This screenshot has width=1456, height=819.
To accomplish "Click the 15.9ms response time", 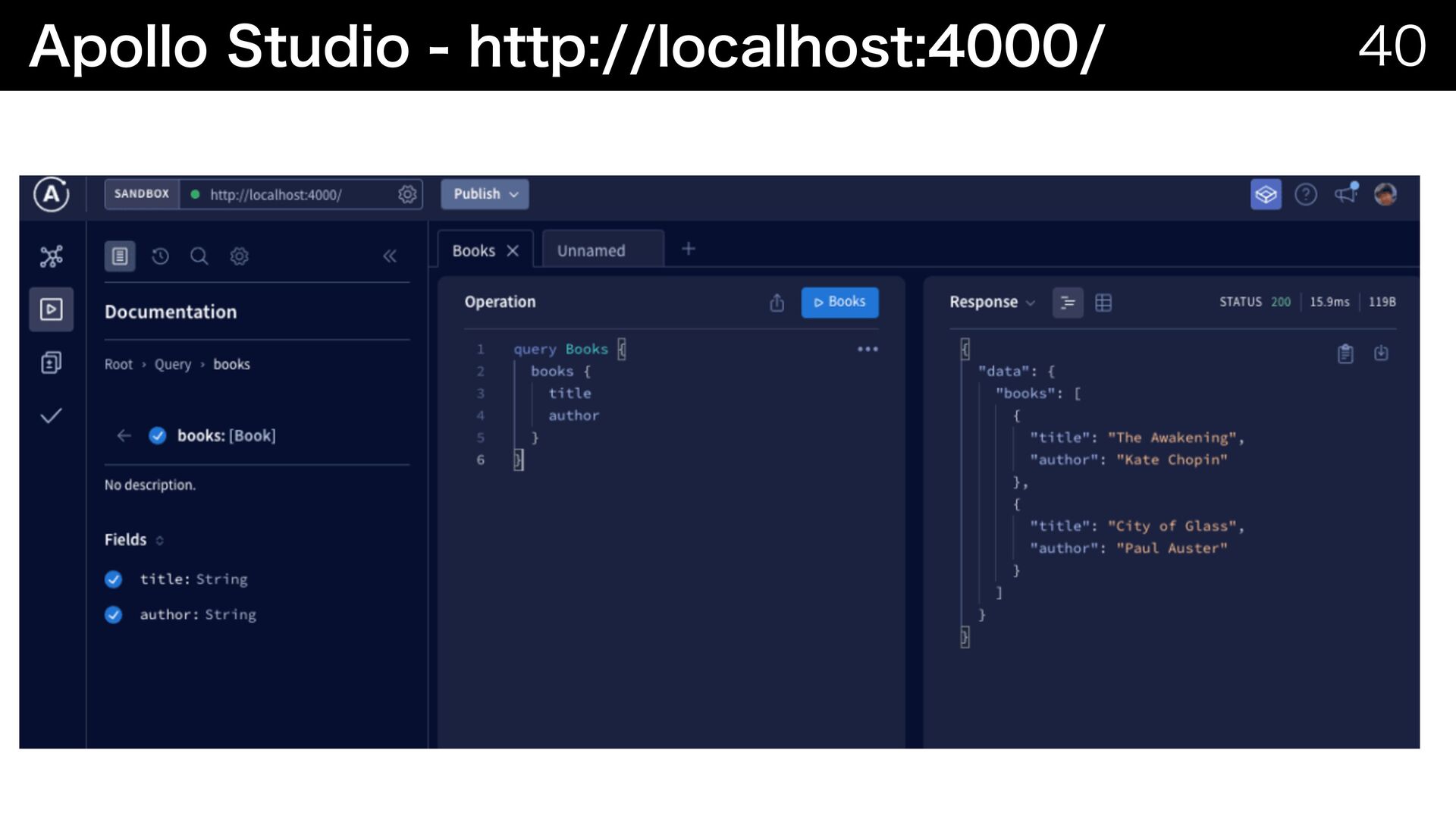I will pyautogui.click(x=1329, y=302).
